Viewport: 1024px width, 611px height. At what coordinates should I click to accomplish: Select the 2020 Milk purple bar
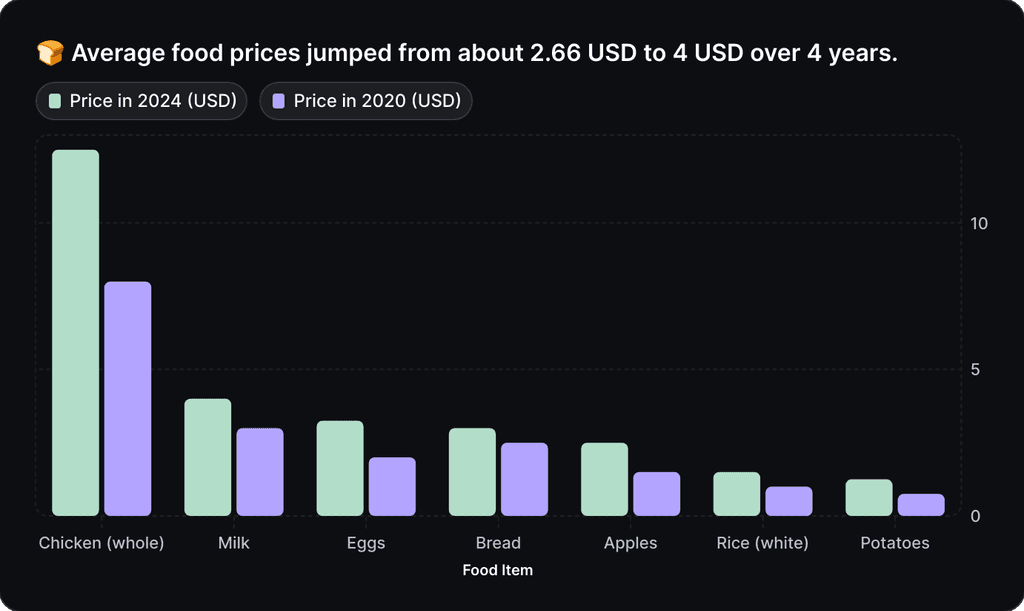pyautogui.click(x=260, y=472)
